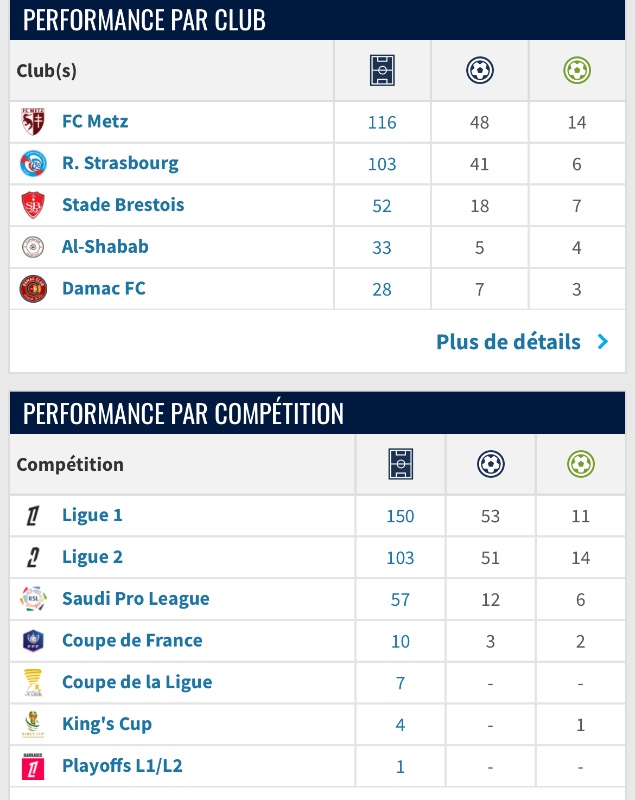Click the 116 matches count for FC Metz
635x800 pixels.
click(382, 122)
